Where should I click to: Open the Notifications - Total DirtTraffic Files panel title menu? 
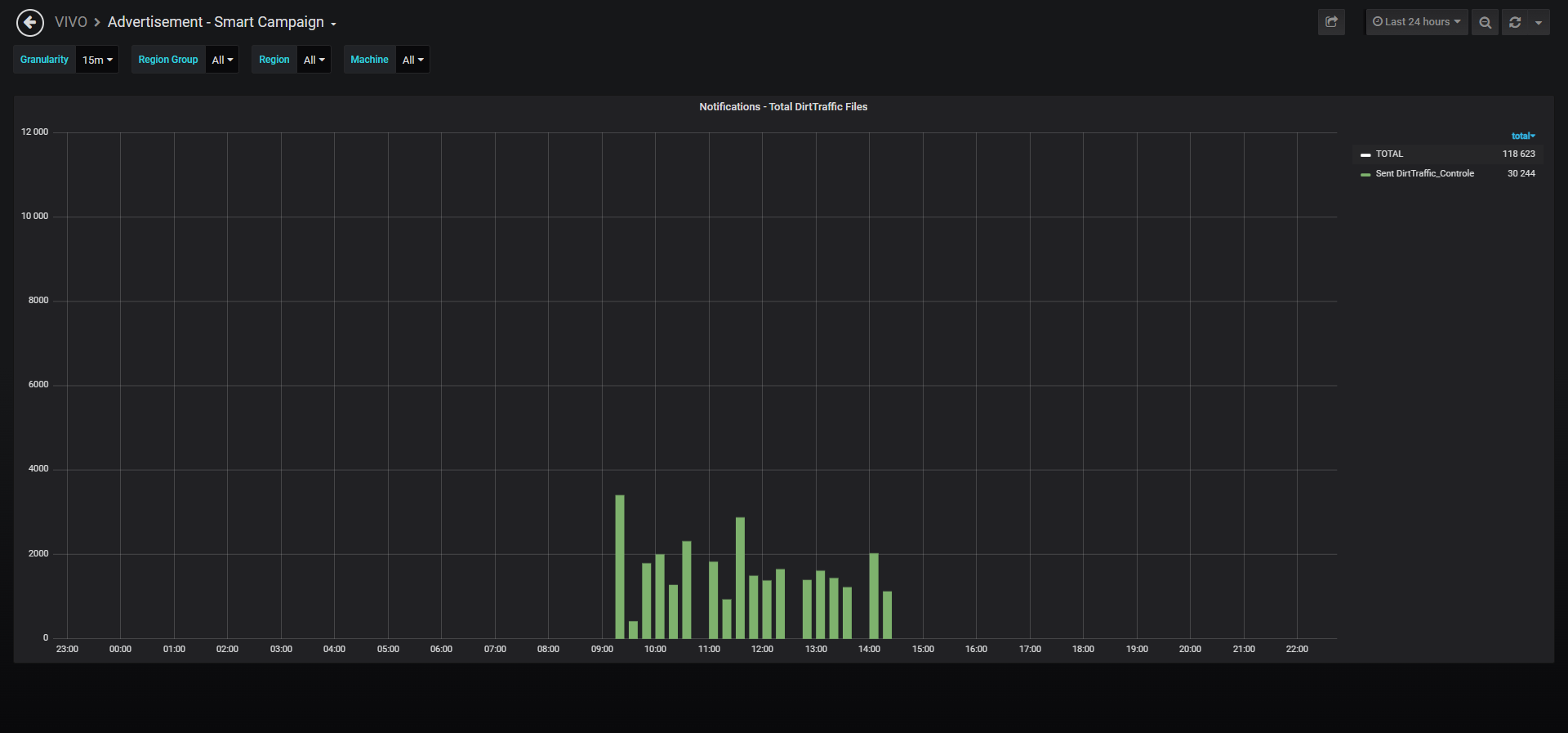click(783, 107)
